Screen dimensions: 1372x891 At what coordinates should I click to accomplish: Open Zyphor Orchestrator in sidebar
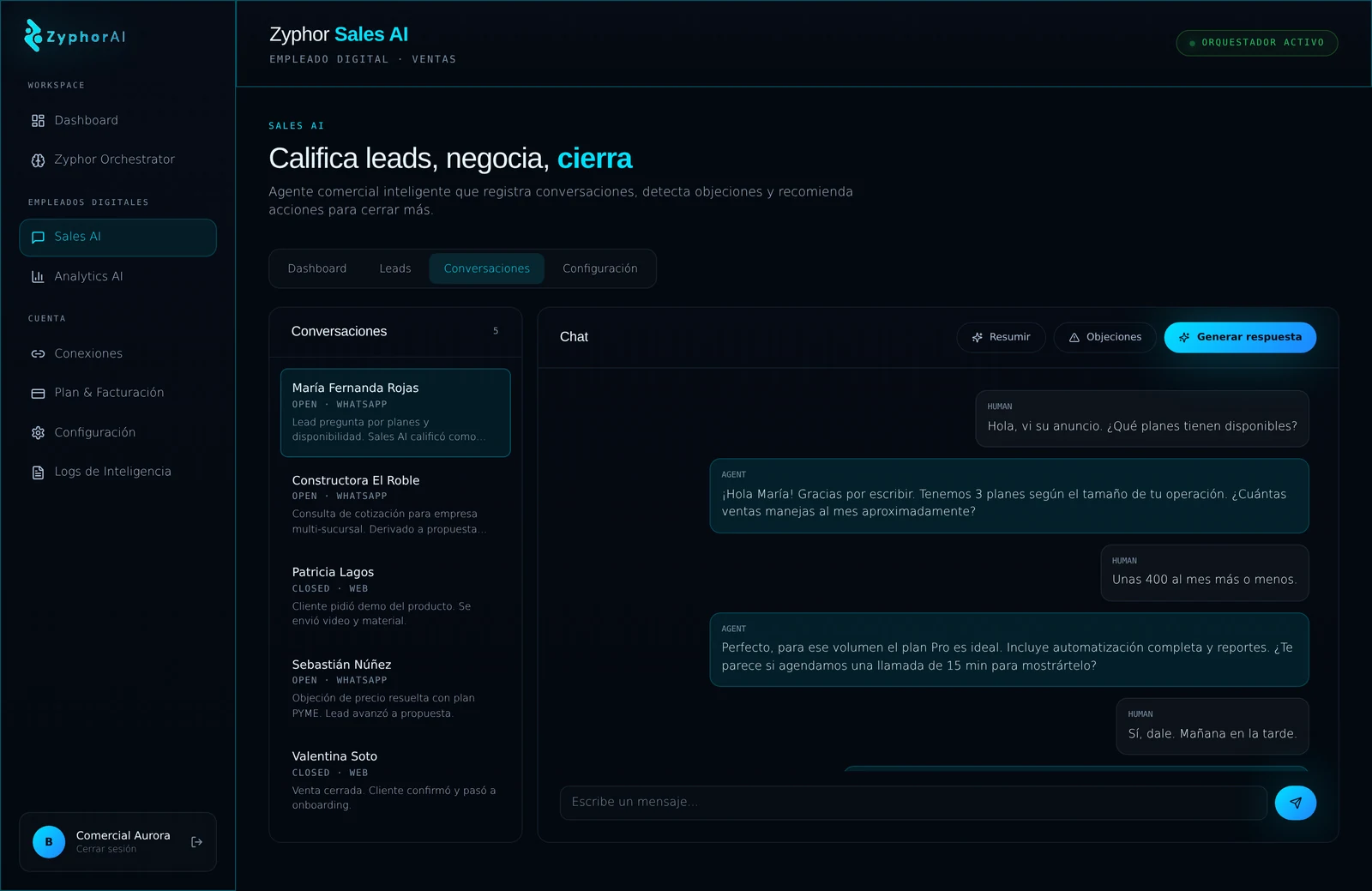[117, 160]
